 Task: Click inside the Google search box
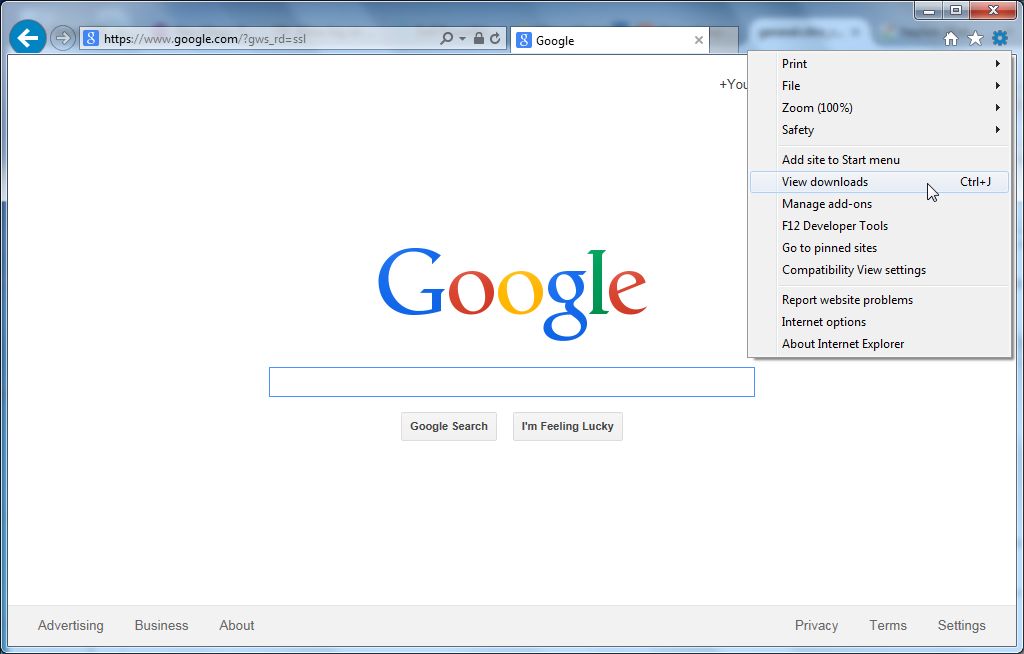[x=511, y=382]
